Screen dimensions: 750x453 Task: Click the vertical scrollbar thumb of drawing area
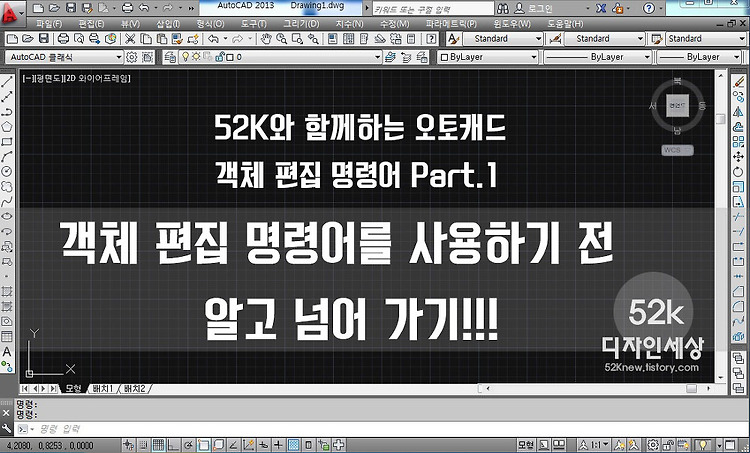click(x=721, y=118)
